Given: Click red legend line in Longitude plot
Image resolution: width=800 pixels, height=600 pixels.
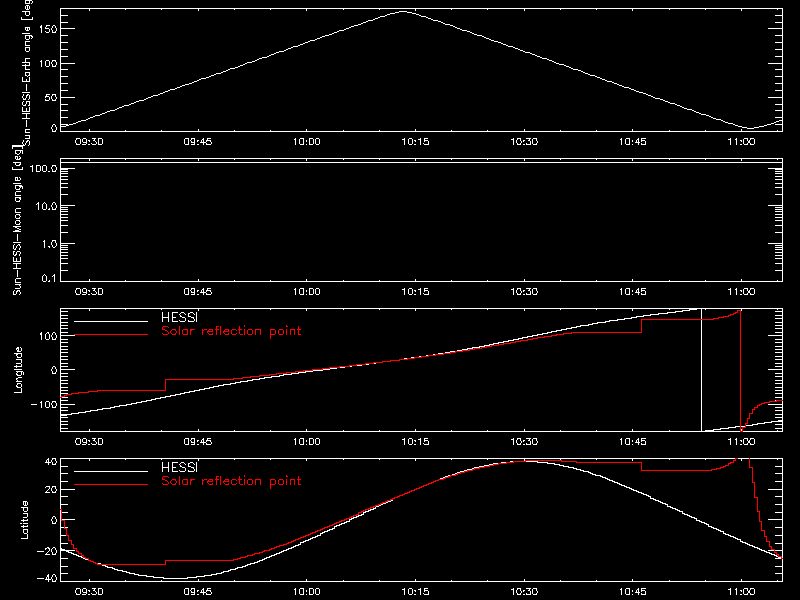Looking at the screenshot, I should pos(111,335).
